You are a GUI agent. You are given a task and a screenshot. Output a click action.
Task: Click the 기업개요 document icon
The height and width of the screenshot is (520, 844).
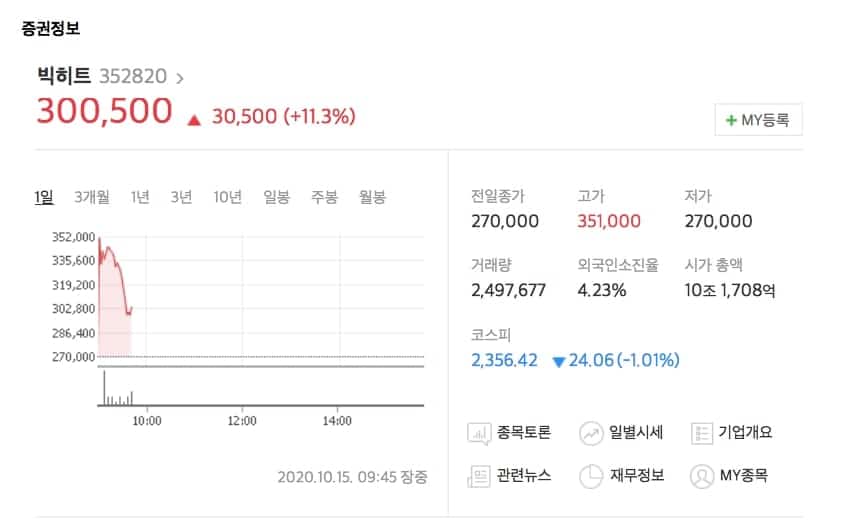tap(702, 433)
